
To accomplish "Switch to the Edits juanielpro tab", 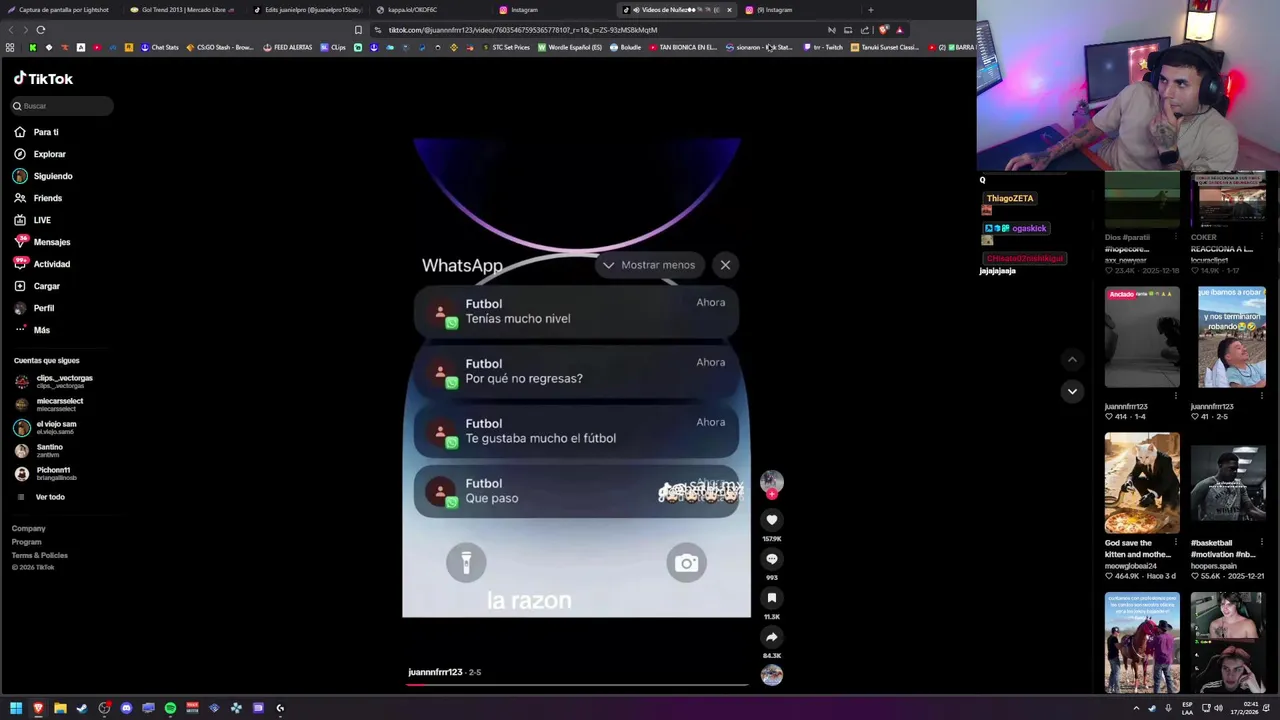I will [307, 10].
